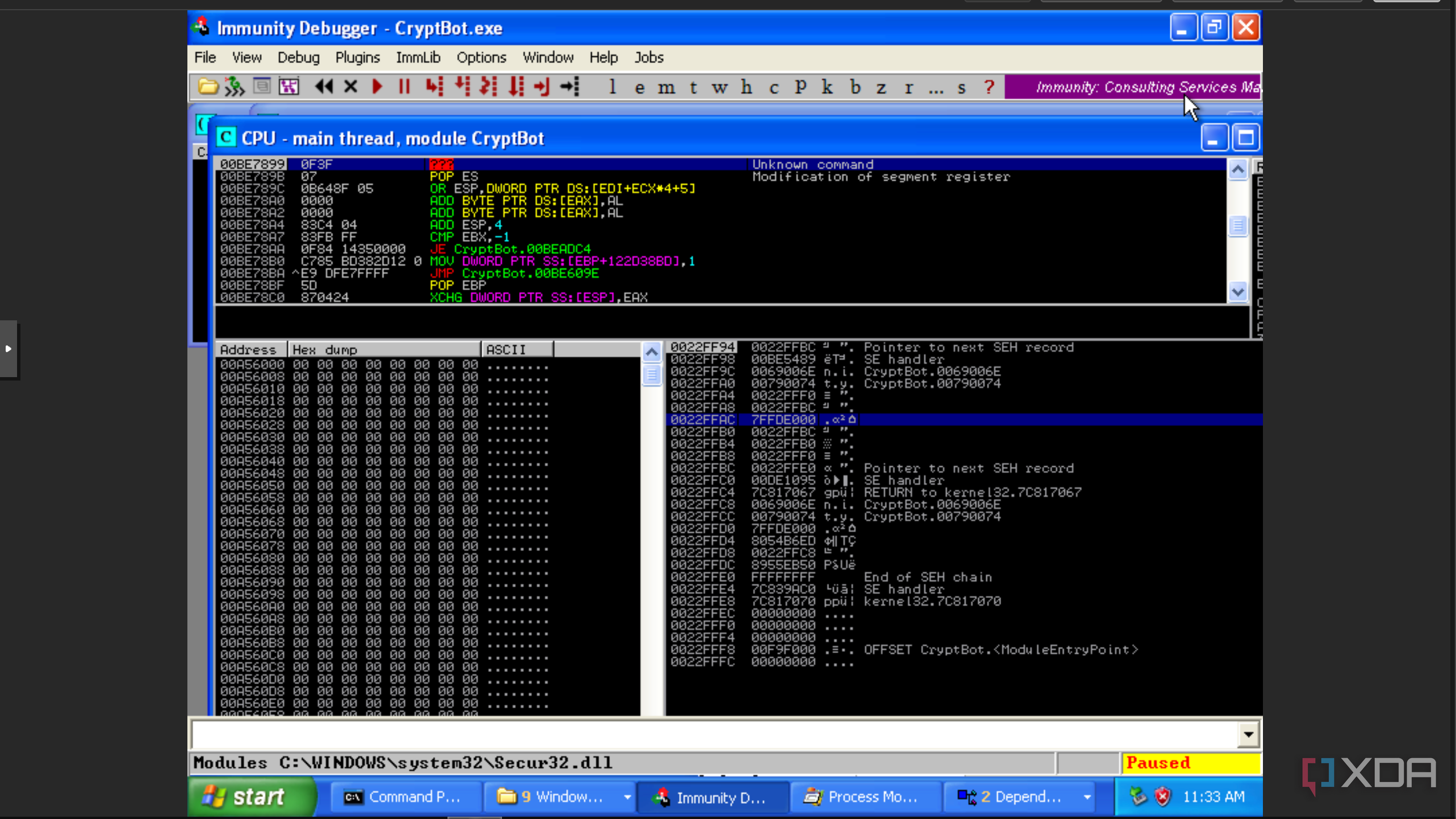Viewport: 1456px width, 819px height.
Task: Switch to Command Prompt taskbar button
Action: click(x=405, y=797)
